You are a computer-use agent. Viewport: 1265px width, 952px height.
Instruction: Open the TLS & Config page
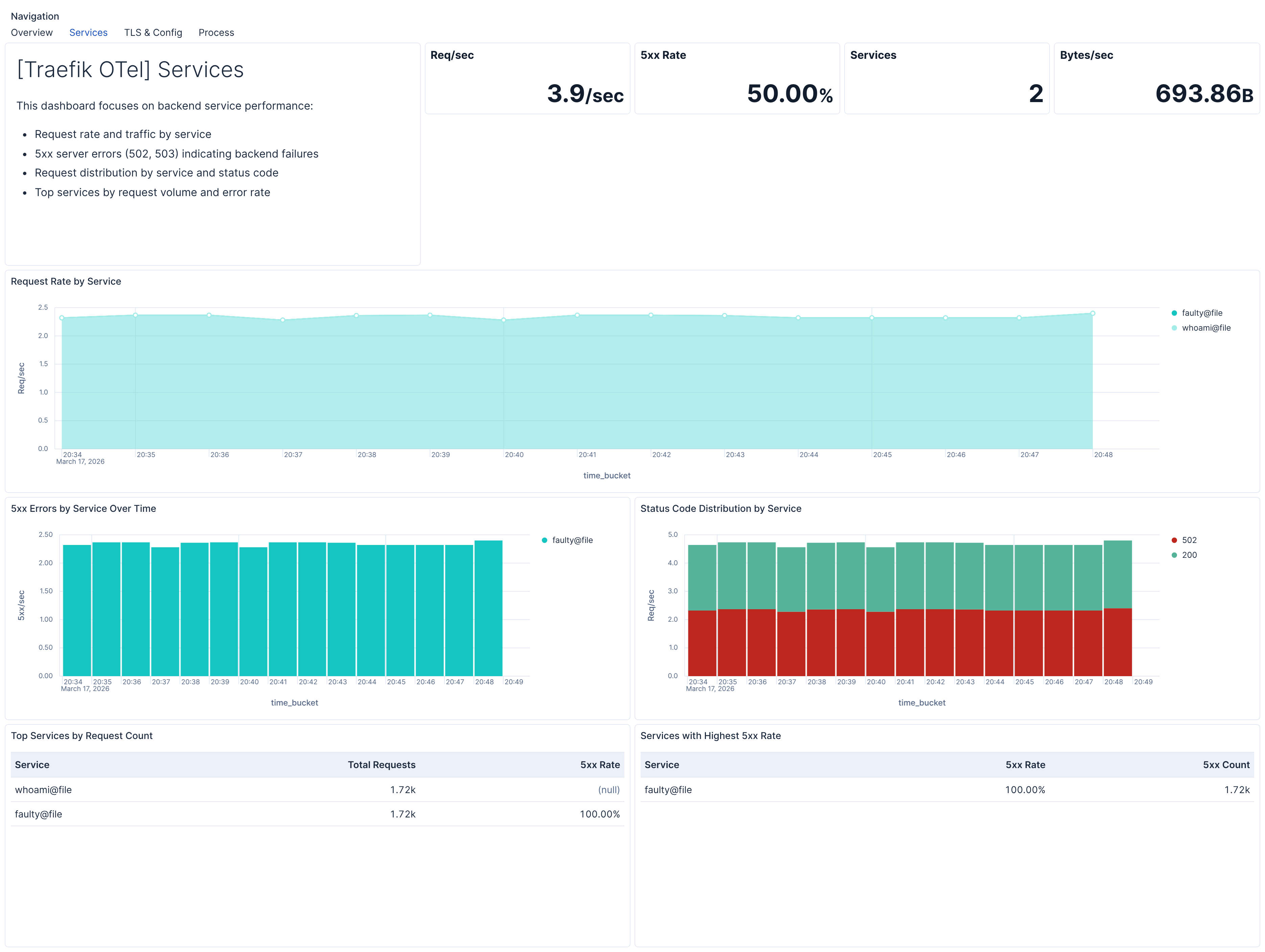point(153,32)
